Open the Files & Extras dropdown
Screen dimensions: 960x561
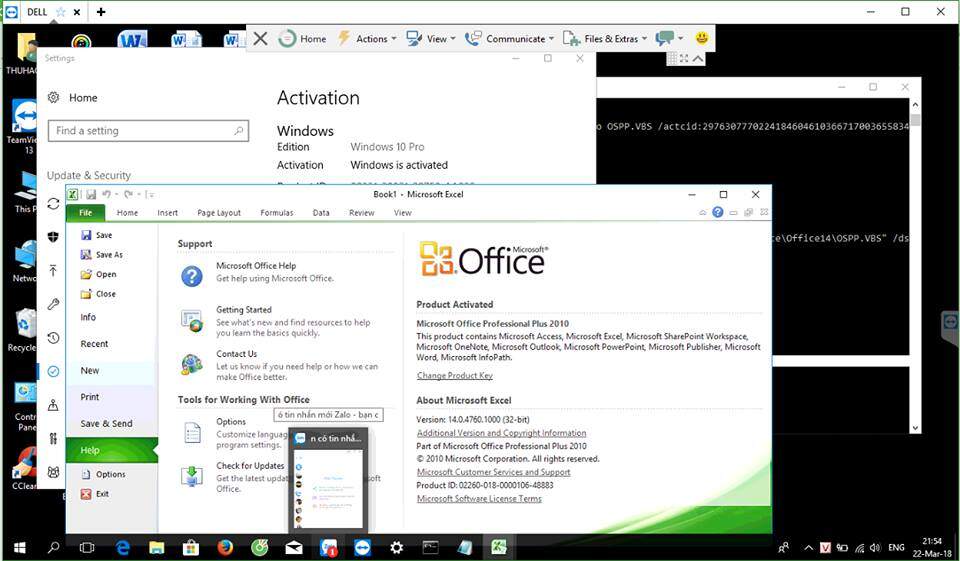pos(605,39)
